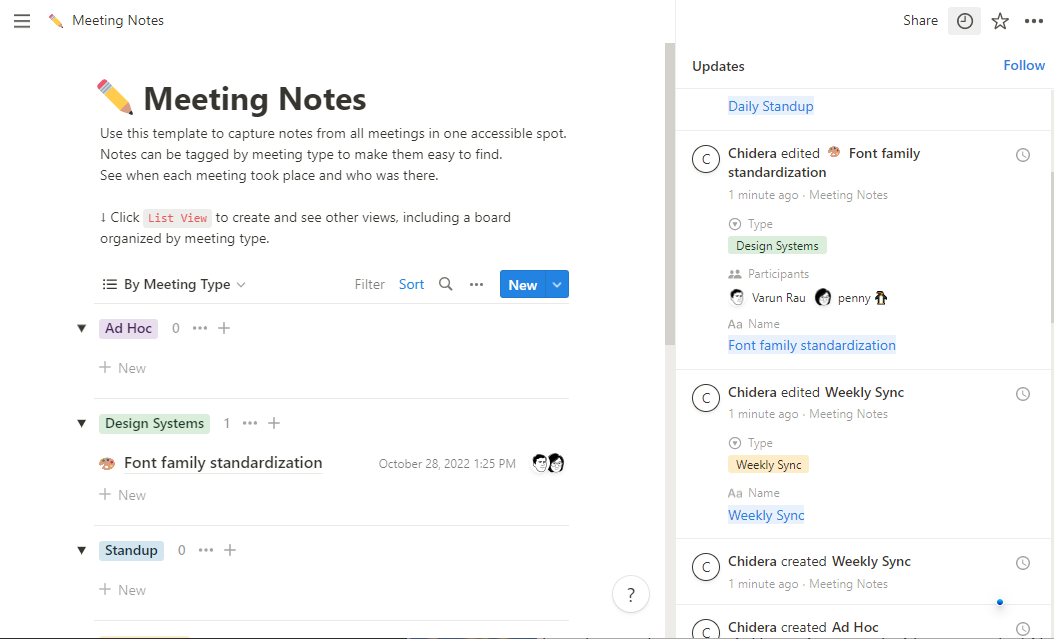Screen dimensions: 1054x639
Task: Click the help question mark button
Action: tap(631, 594)
